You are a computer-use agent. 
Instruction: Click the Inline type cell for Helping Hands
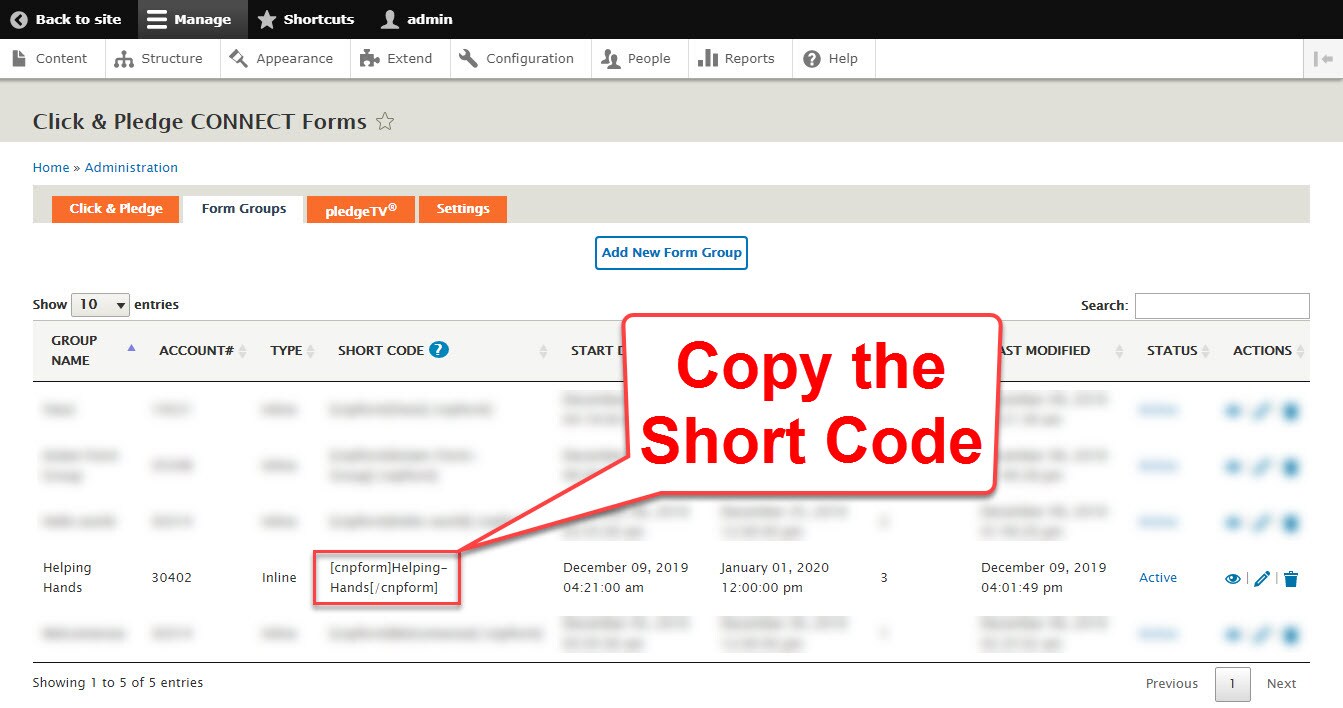[x=279, y=578]
